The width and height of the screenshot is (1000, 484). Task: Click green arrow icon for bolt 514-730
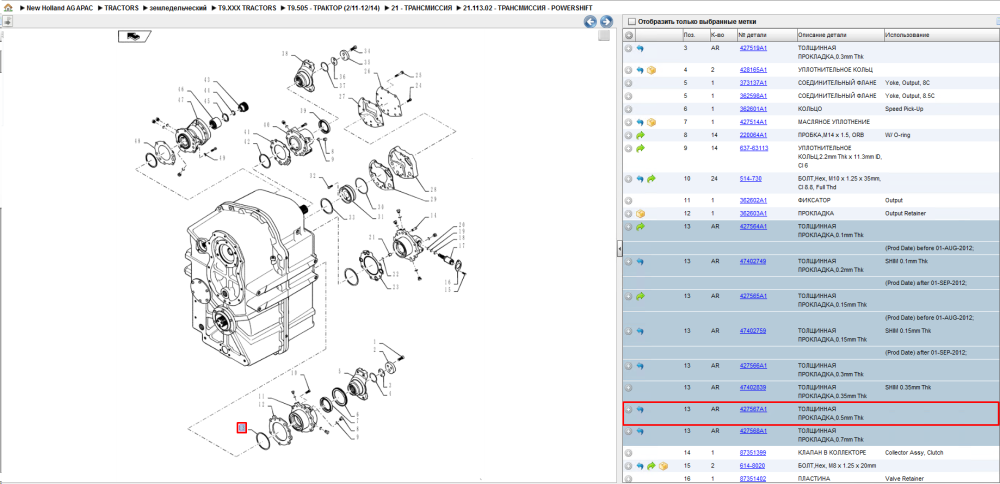(x=651, y=179)
